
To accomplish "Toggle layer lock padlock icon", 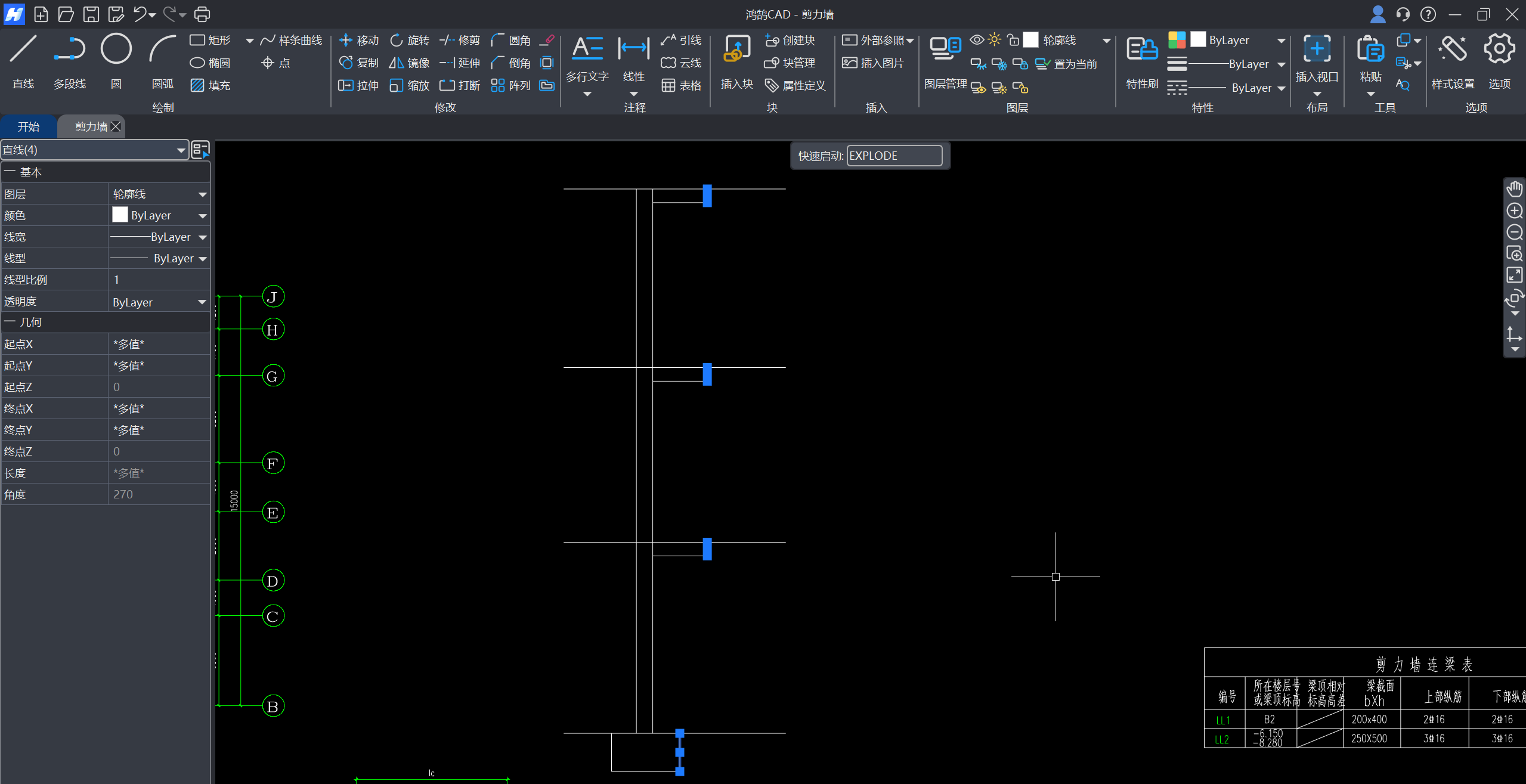I will [1013, 40].
